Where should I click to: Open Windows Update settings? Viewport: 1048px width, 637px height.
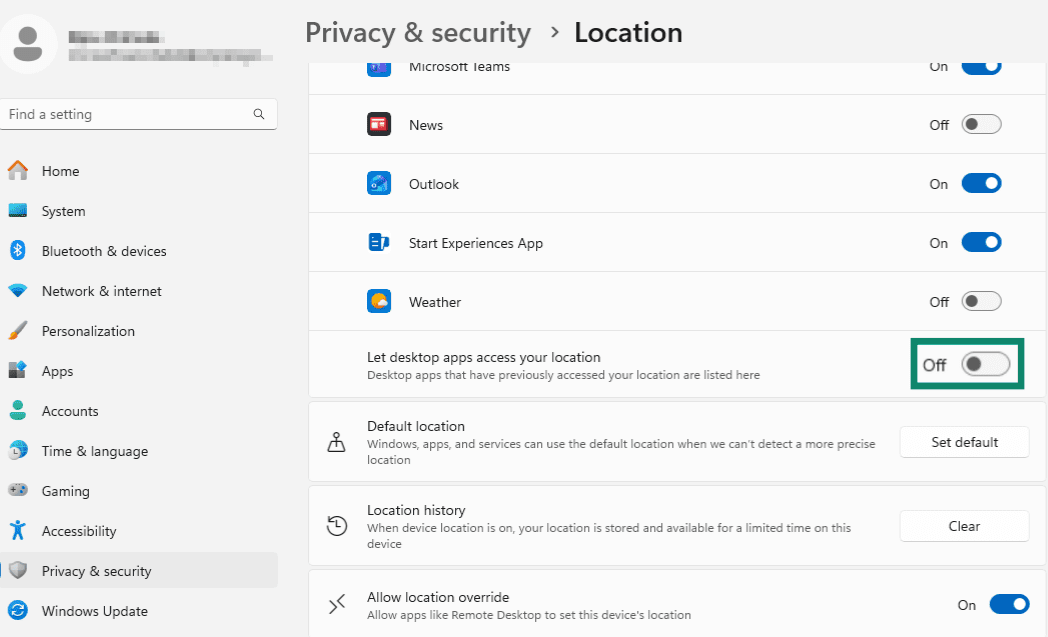pos(139,611)
